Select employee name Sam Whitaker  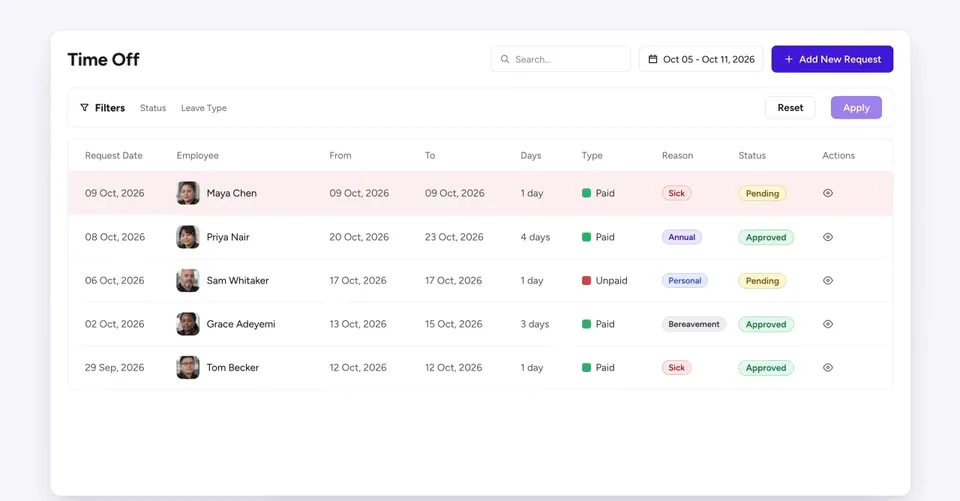tap(238, 281)
